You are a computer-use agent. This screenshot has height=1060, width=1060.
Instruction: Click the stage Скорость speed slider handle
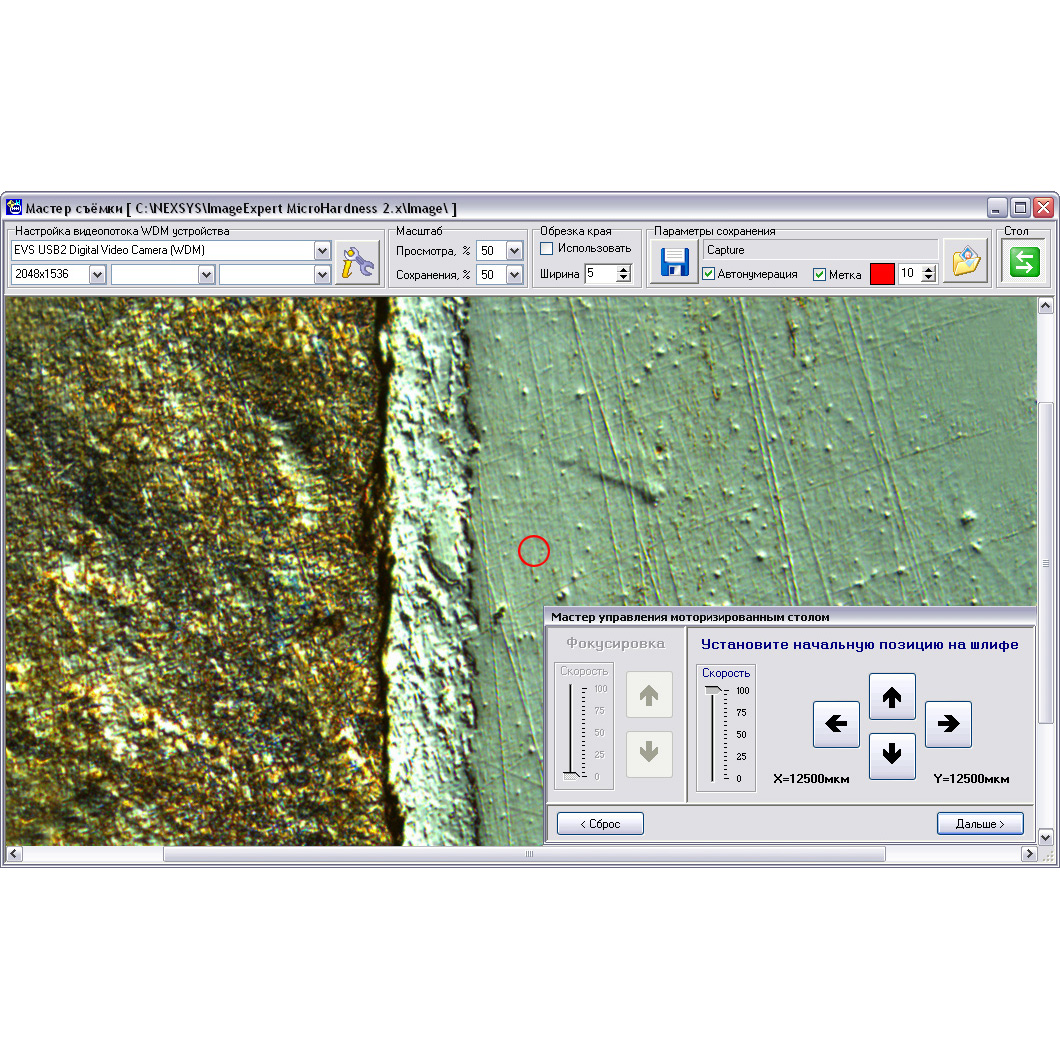(713, 690)
